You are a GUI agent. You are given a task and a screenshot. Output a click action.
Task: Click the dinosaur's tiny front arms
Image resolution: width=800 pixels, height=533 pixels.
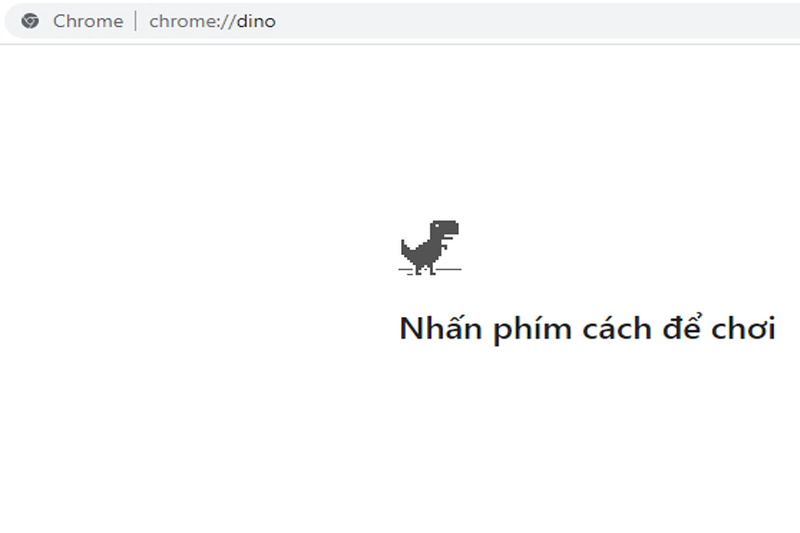click(444, 246)
